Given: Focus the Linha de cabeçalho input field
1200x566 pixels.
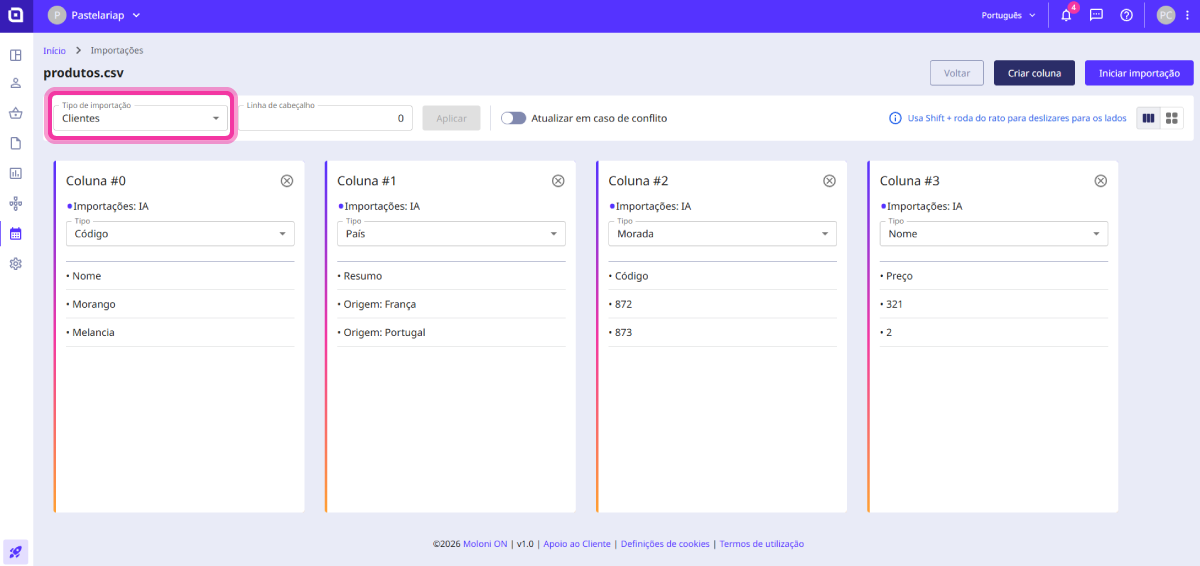Looking at the screenshot, I should [326, 118].
